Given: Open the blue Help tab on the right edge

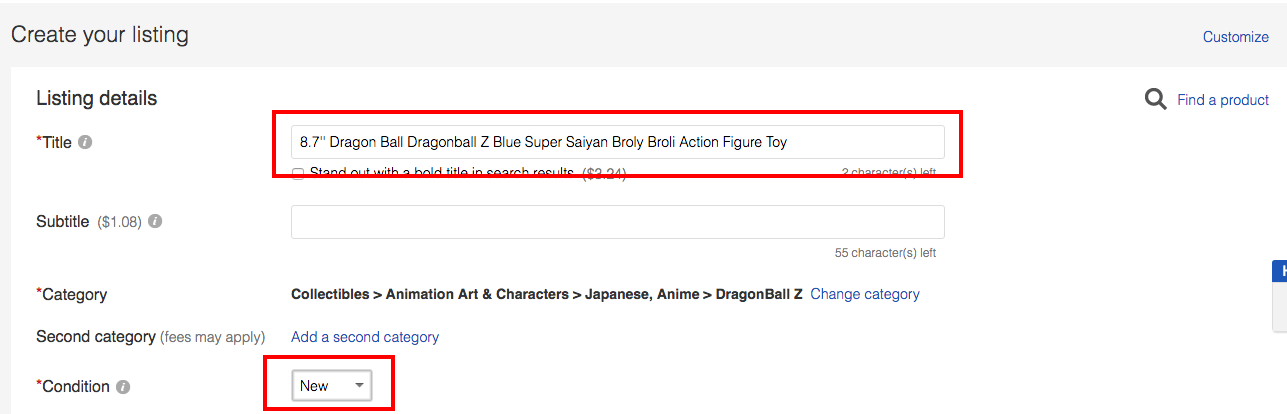Looking at the screenshot, I should pyautogui.click(x=1280, y=272).
